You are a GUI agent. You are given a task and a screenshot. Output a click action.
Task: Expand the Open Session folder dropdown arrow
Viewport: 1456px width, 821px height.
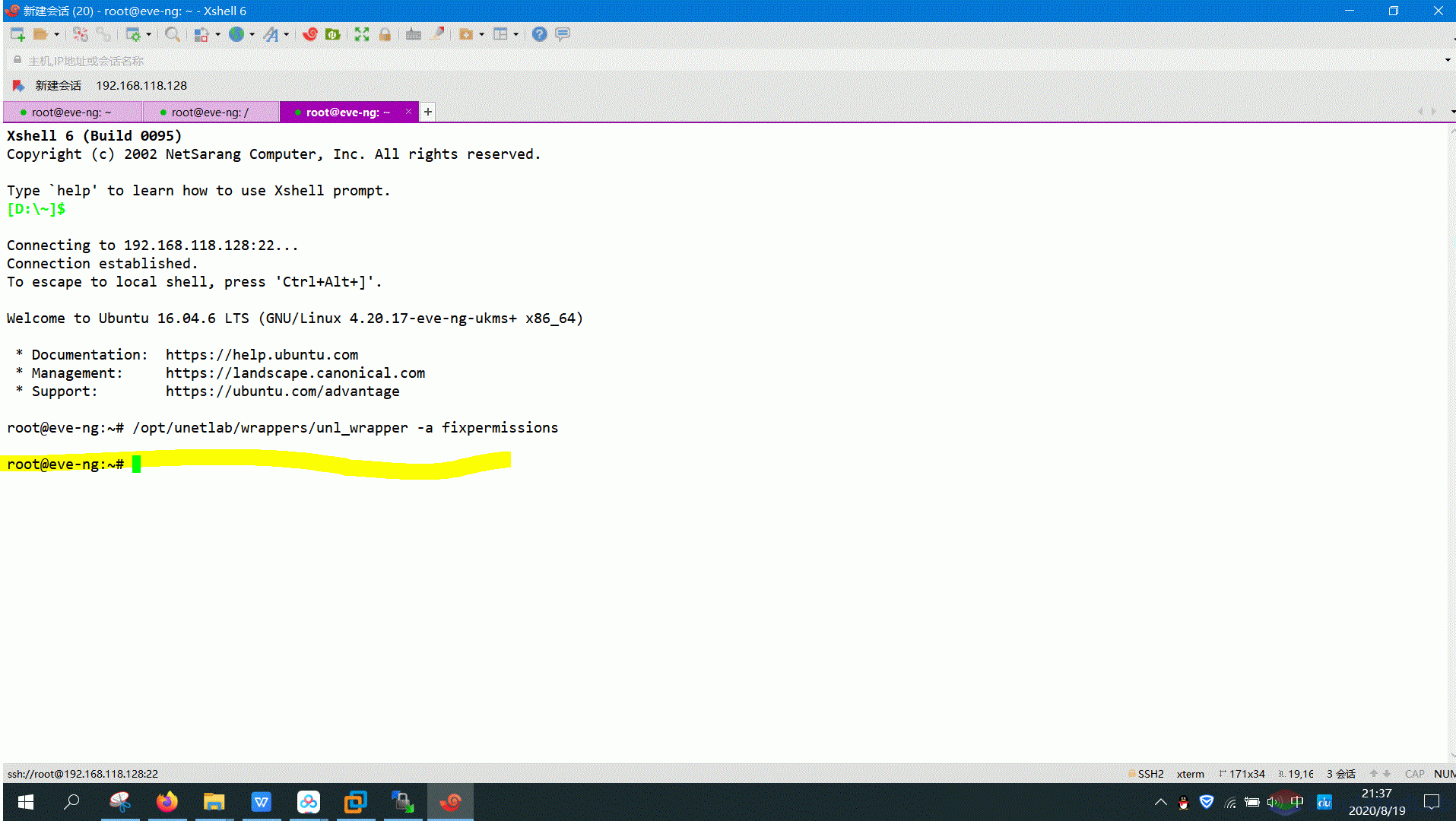click(x=56, y=34)
